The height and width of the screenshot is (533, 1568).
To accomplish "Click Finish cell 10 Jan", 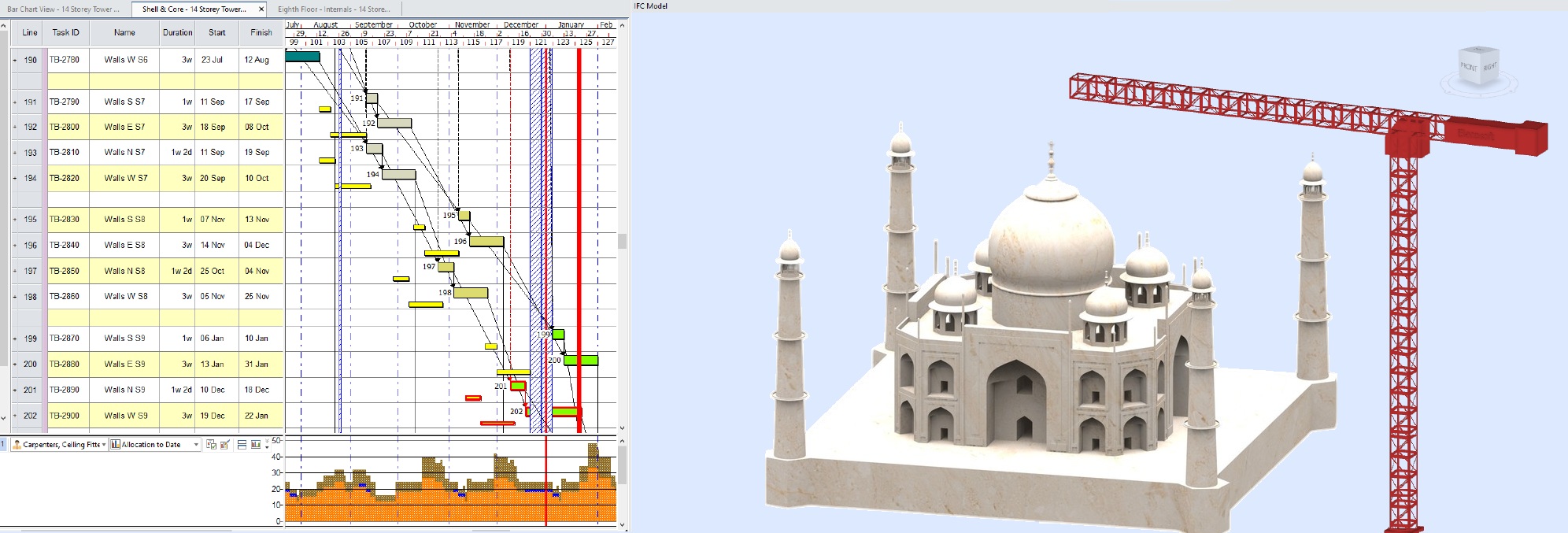I will tap(261, 339).
